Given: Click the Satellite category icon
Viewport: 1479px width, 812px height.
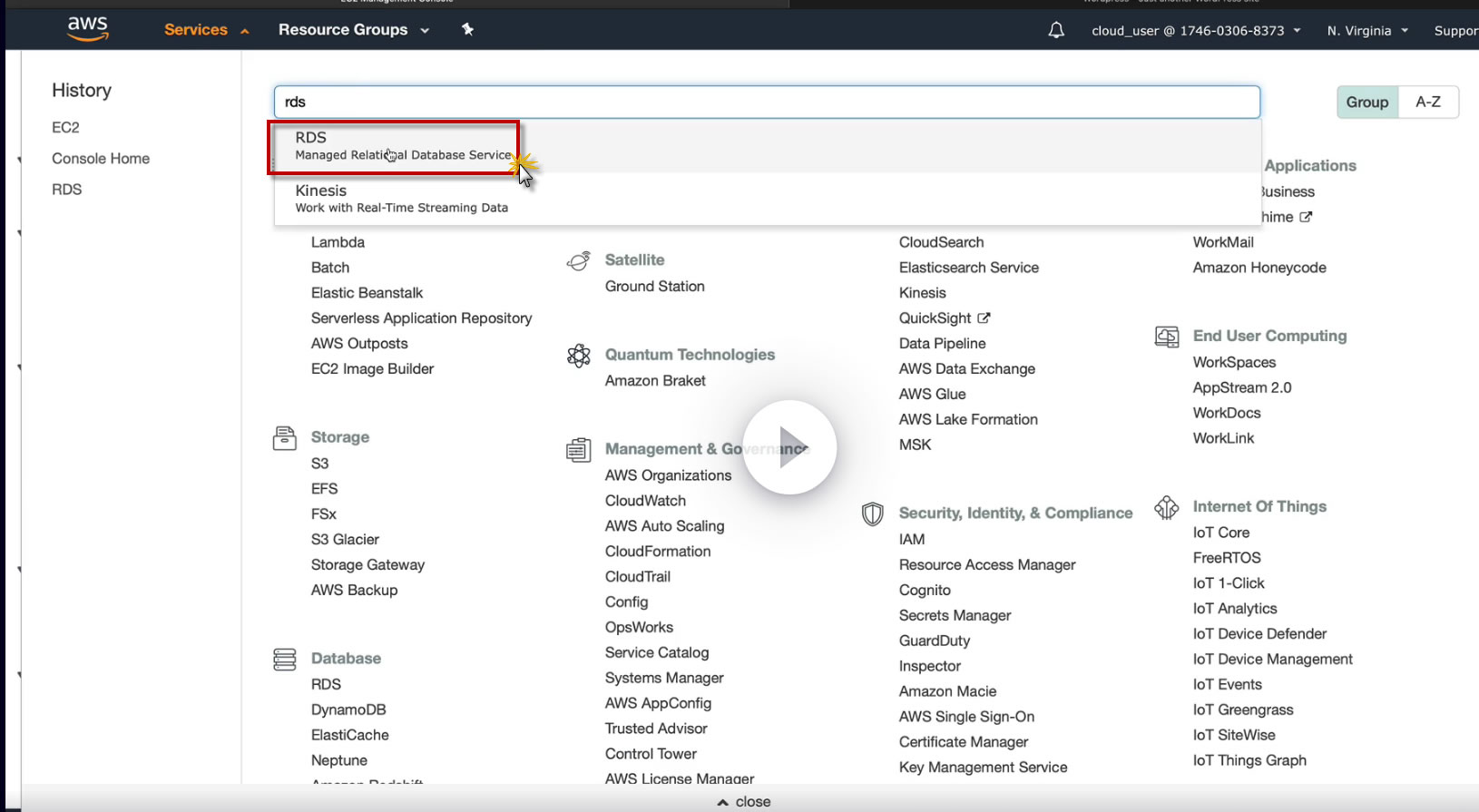Looking at the screenshot, I should coord(579,261).
